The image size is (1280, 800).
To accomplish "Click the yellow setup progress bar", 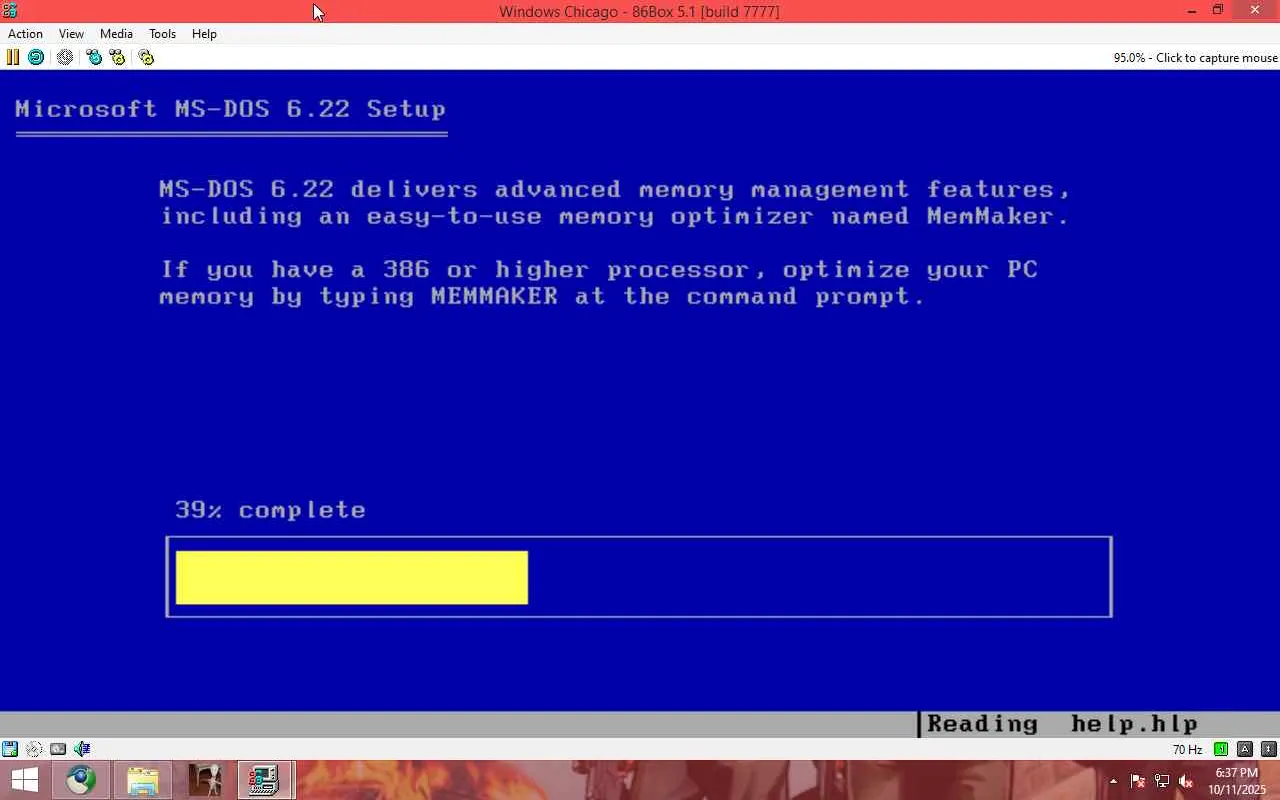I will point(352,577).
